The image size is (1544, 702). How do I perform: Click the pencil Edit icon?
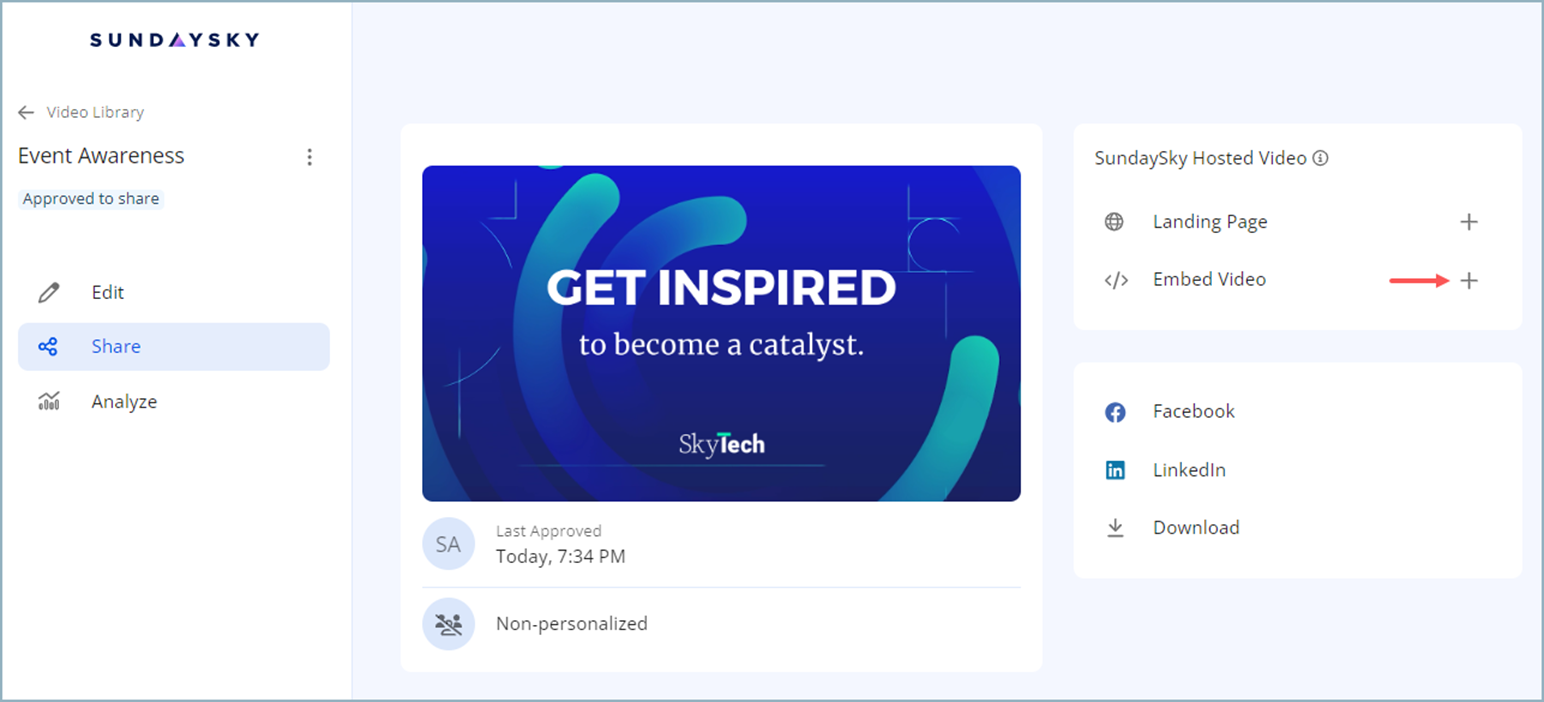pyautogui.click(x=48, y=293)
